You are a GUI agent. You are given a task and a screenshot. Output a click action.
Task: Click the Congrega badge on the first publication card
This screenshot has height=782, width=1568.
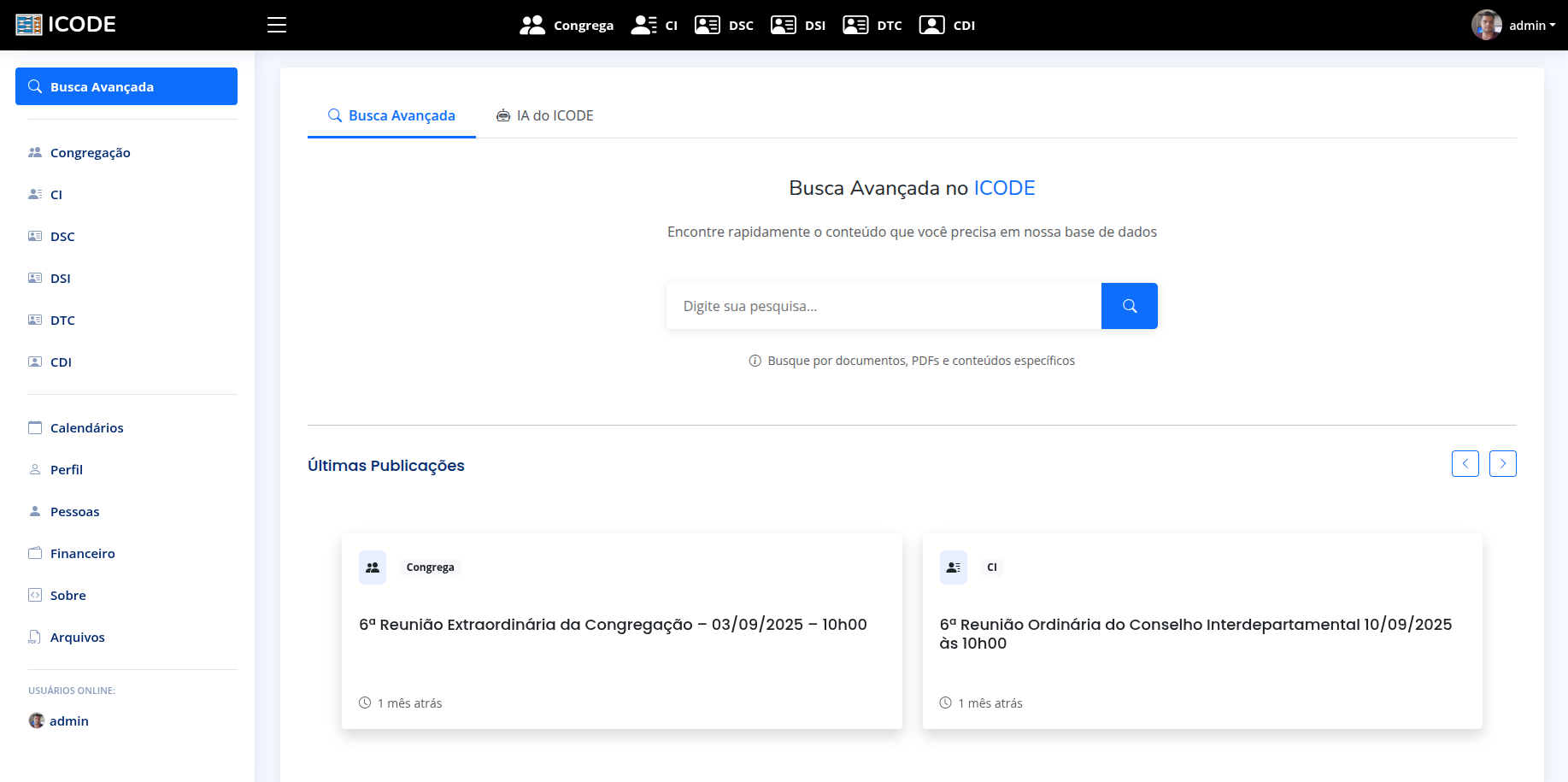[x=430, y=567]
